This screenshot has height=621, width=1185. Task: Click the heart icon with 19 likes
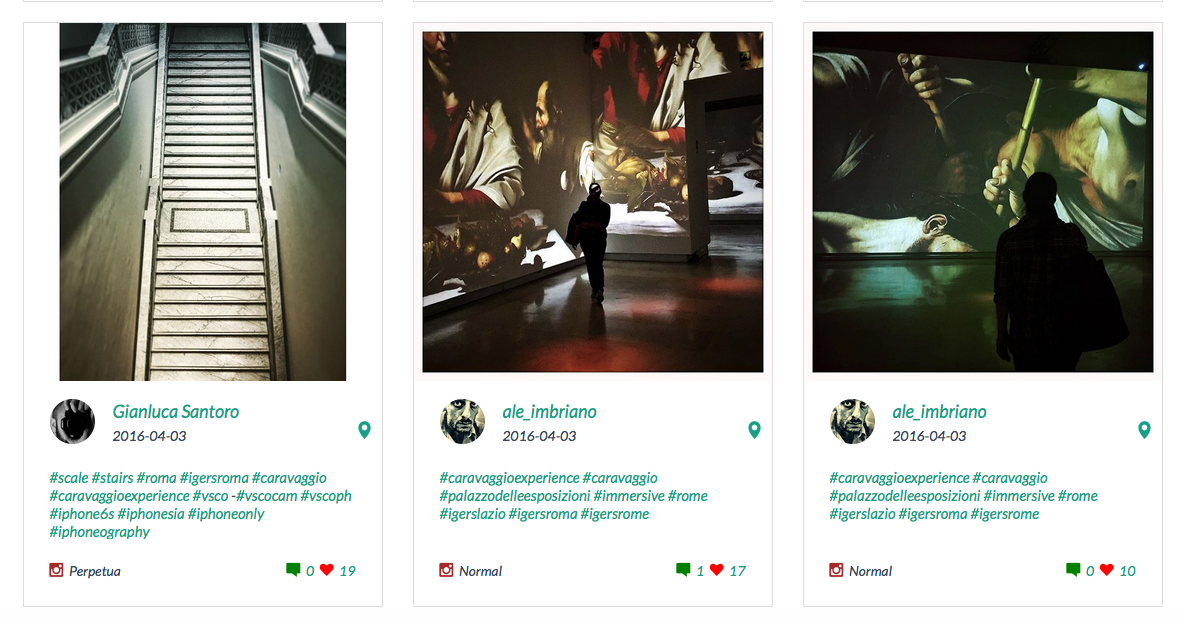[x=327, y=570]
